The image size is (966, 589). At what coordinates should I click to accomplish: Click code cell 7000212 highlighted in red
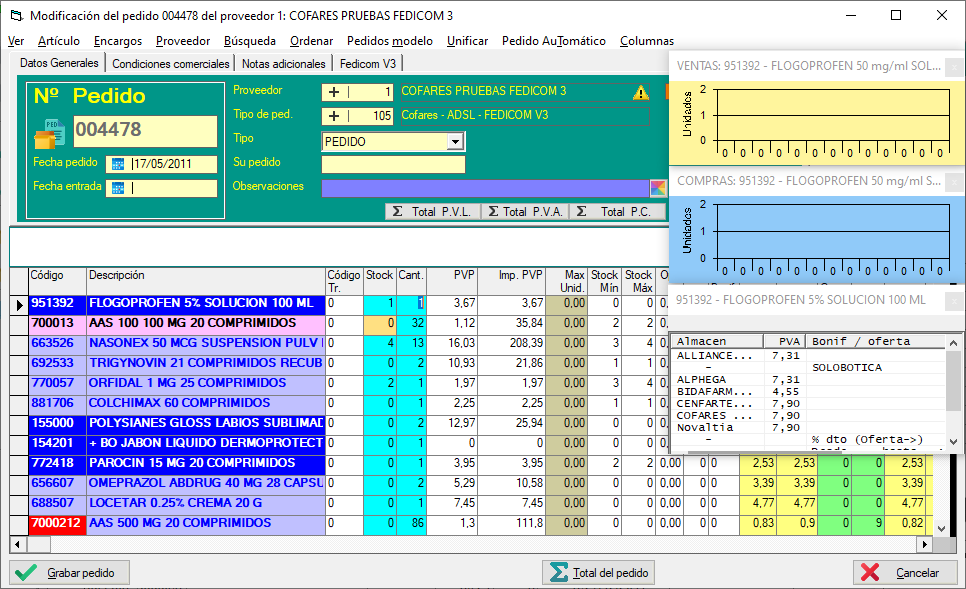click(x=57, y=524)
